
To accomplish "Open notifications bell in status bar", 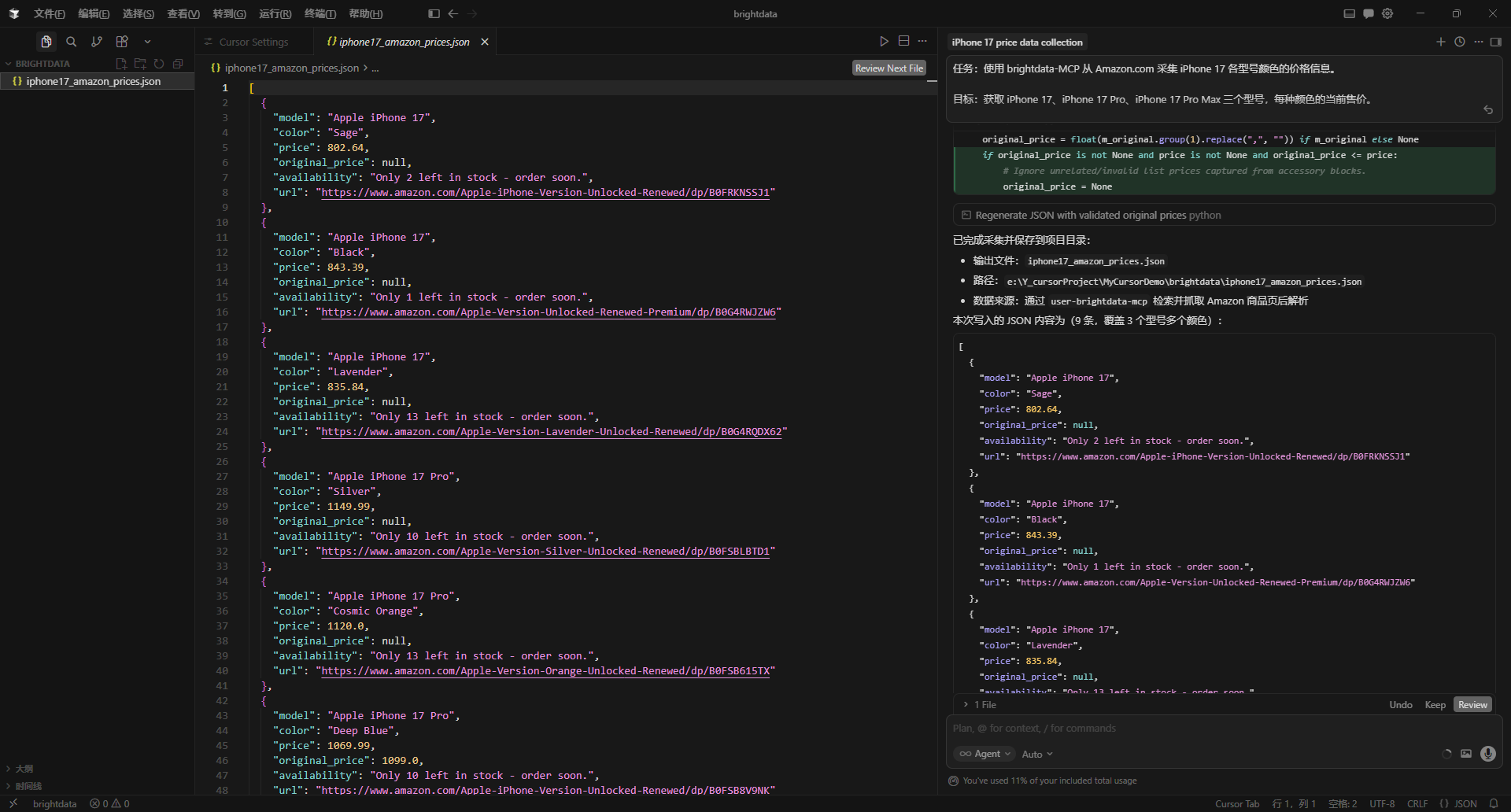I will coord(1494,803).
